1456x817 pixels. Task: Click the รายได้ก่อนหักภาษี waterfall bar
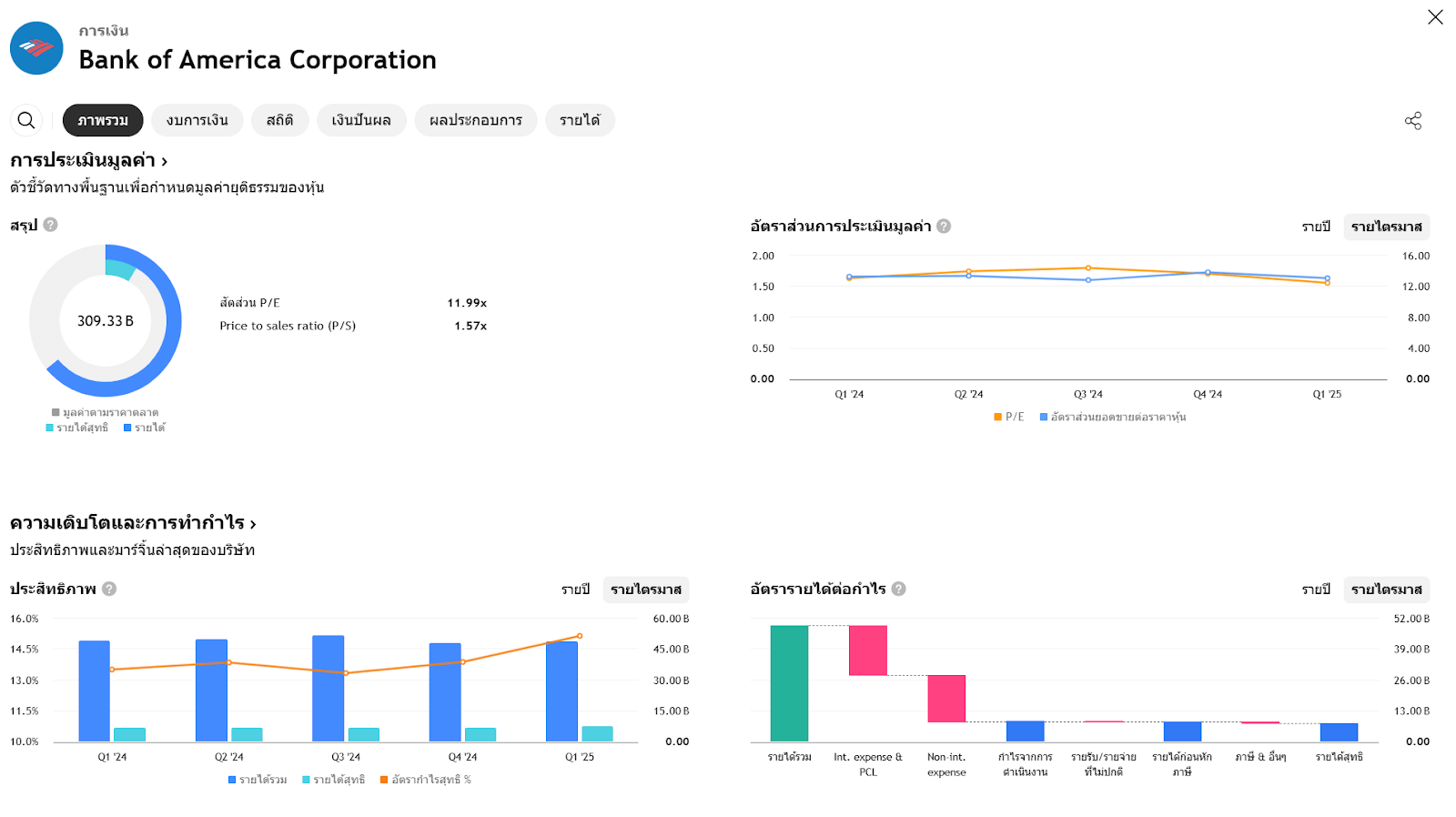[x=1182, y=731]
